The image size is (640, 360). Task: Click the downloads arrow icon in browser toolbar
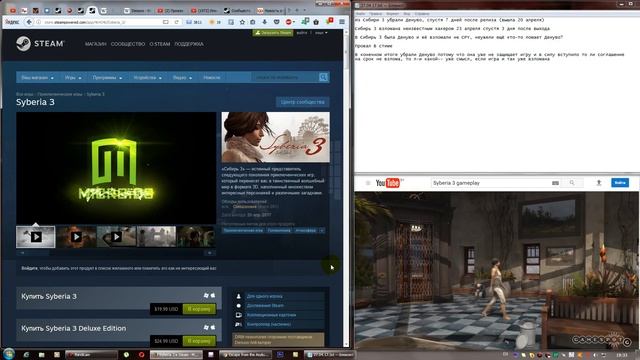(x=264, y=22)
